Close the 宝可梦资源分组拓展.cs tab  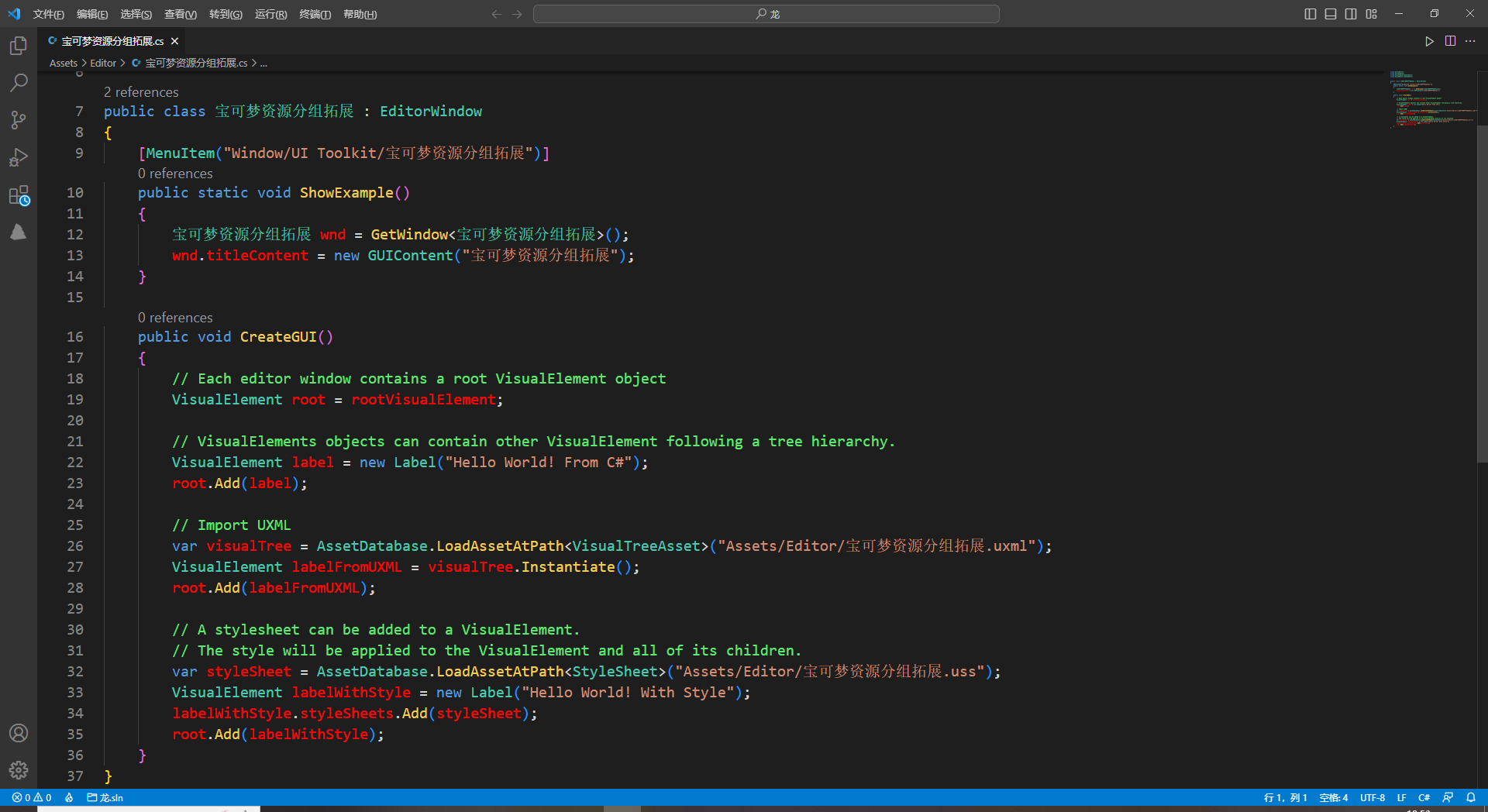(x=174, y=41)
